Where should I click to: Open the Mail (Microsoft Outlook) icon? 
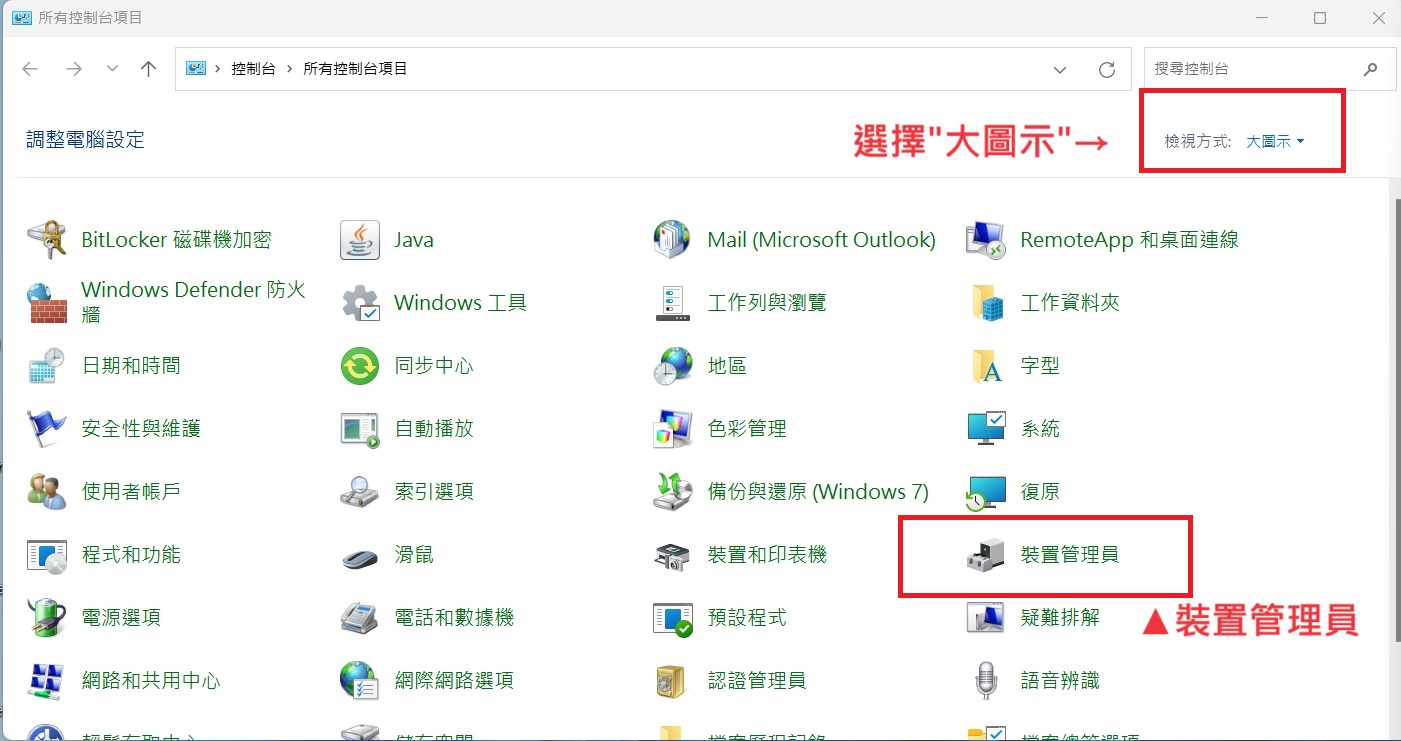pos(672,240)
